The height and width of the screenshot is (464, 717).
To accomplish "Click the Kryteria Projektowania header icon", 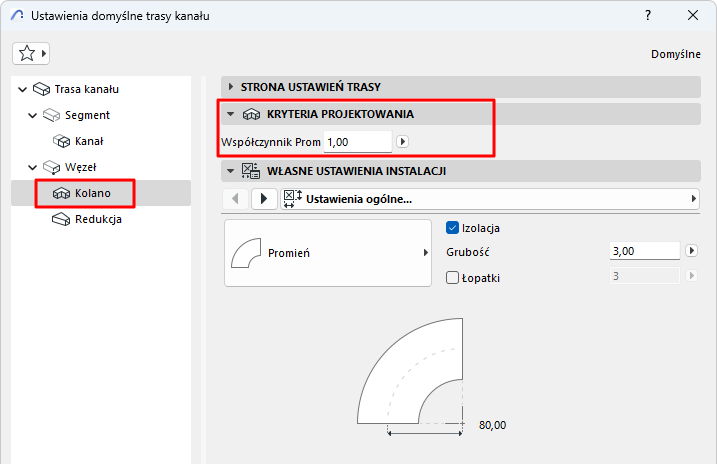I will 251,114.
